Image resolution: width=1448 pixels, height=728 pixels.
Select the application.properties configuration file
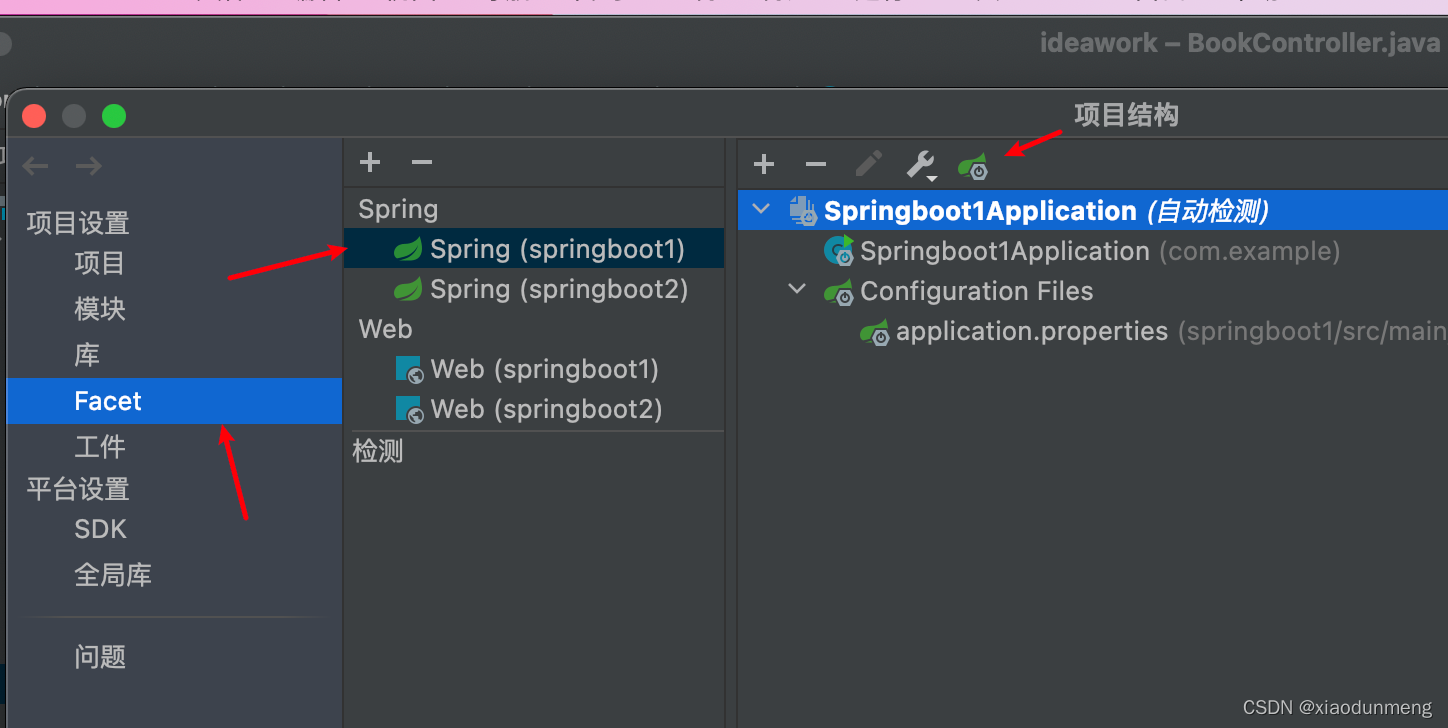[1032, 331]
